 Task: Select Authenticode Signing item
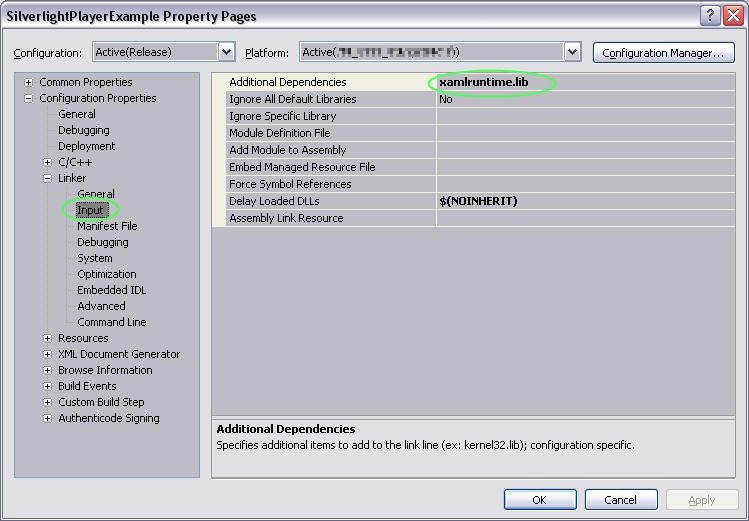pos(109,418)
